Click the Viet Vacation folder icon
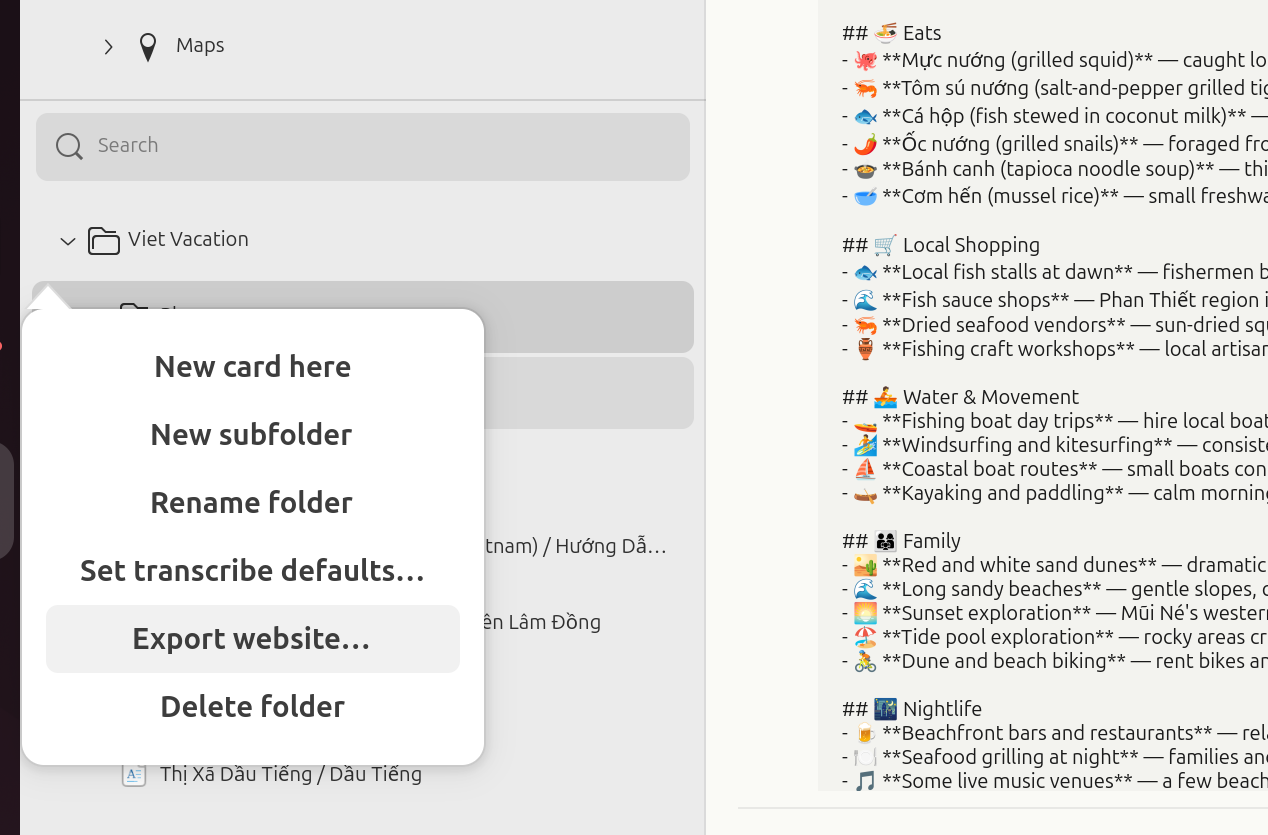The width and height of the screenshot is (1268, 835). click(104, 240)
